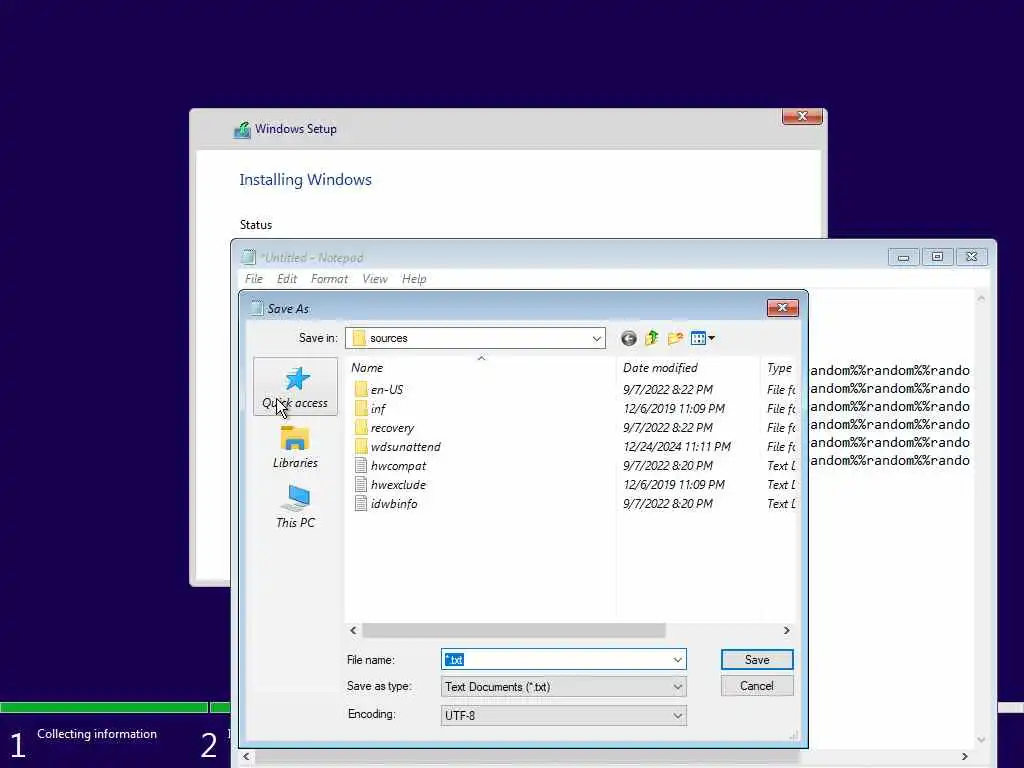Image resolution: width=1024 pixels, height=768 pixels.
Task: Click the Notepad icon in title bar
Action: (249, 257)
